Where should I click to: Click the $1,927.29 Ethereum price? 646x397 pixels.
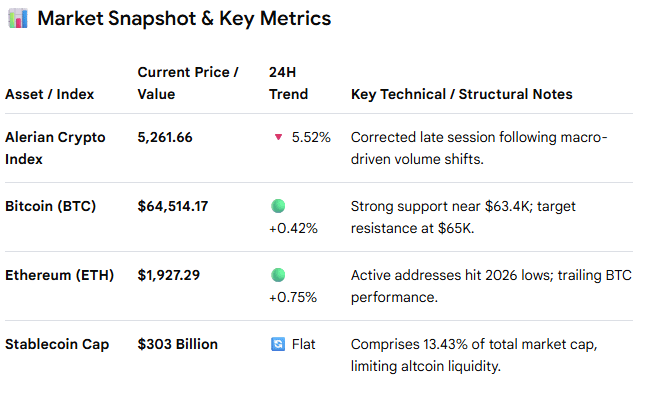pyautogui.click(x=169, y=275)
